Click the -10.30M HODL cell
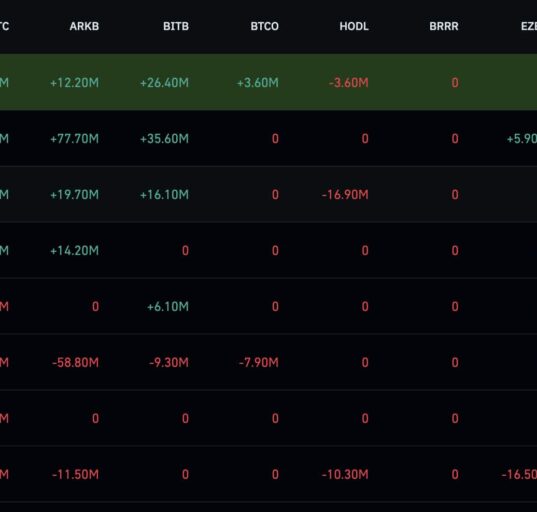The image size is (537, 512). [345, 474]
